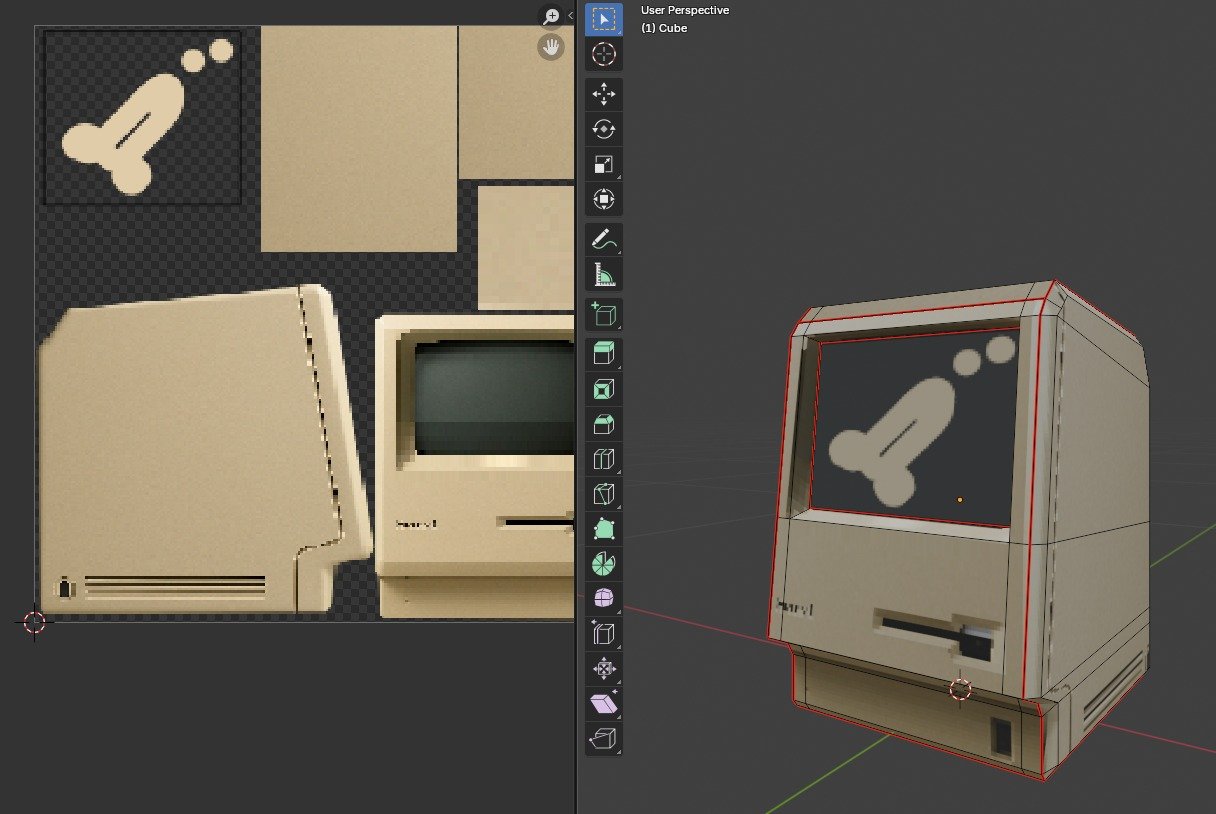Activate the Shrink/Fatten tool

(x=604, y=669)
